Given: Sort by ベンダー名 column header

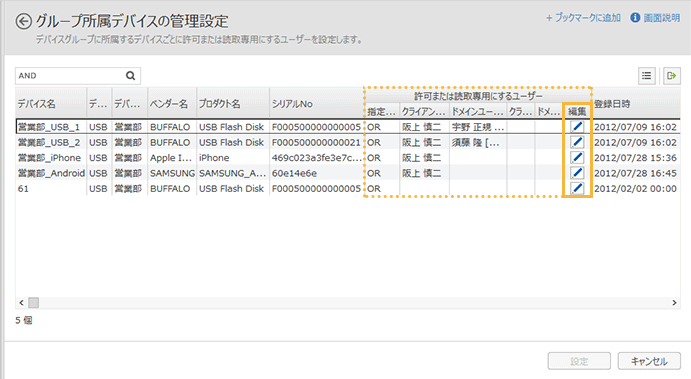Looking at the screenshot, I should tap(172, 104).
